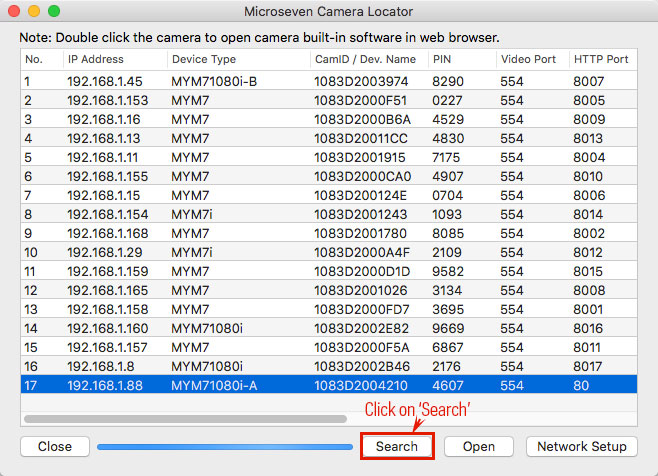Screen dimensions: 658x476
Task: Open Network Setup
Action: click(x=582, y=446)
